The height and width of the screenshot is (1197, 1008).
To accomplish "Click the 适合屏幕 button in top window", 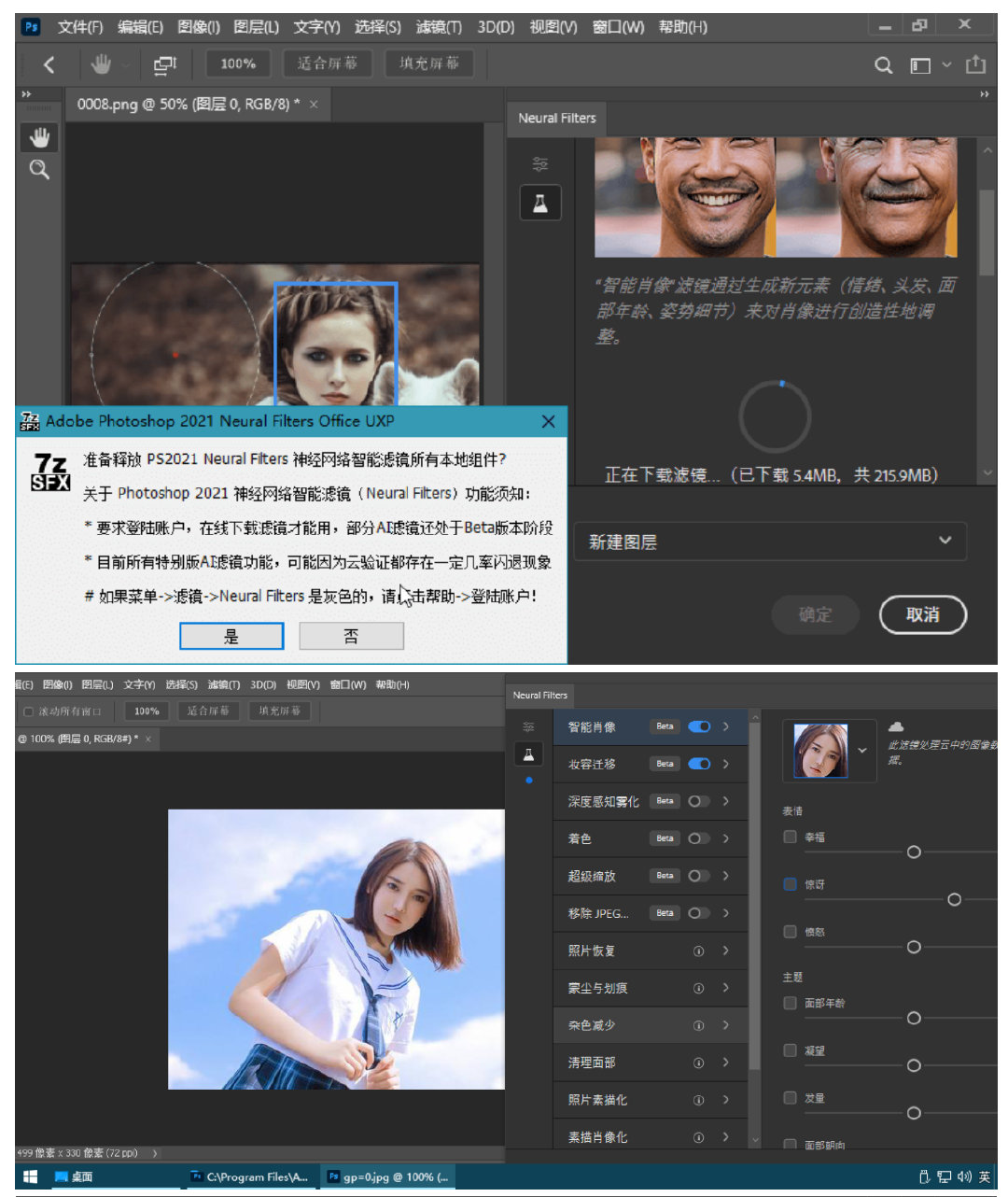I will [x=328, y=63].
